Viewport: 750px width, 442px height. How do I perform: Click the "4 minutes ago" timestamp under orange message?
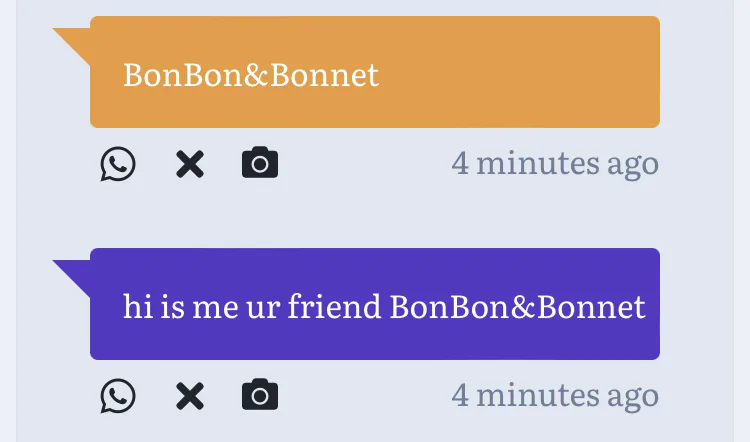point(555,163)
